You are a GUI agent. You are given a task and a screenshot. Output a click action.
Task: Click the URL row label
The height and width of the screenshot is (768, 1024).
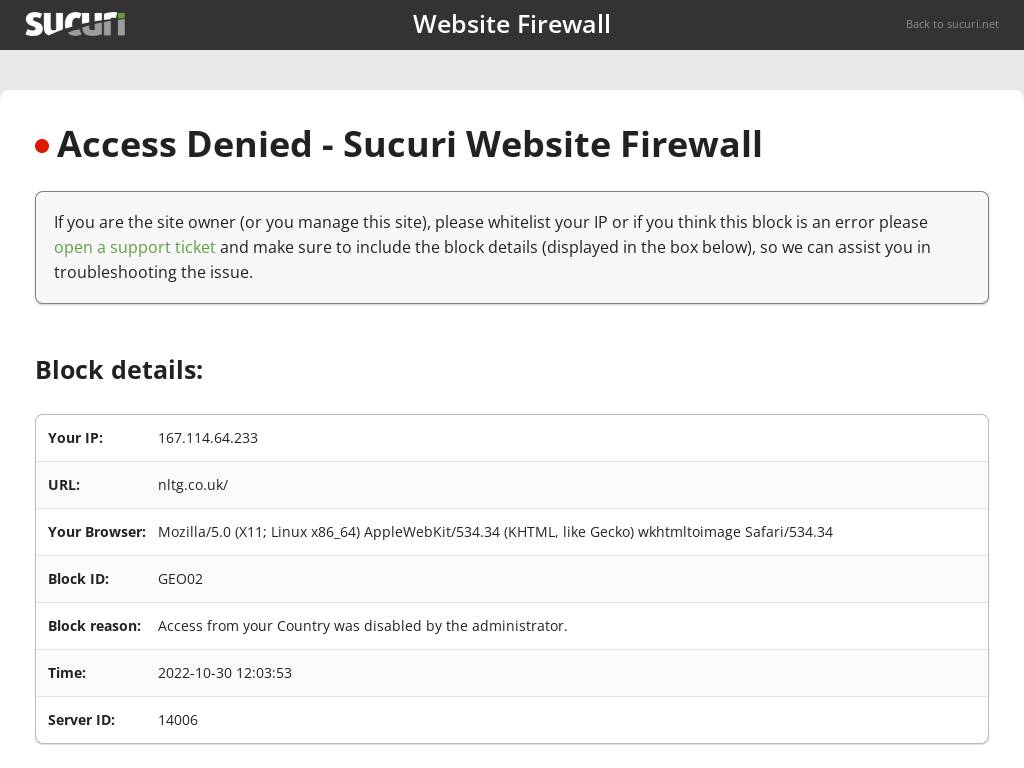64,485
